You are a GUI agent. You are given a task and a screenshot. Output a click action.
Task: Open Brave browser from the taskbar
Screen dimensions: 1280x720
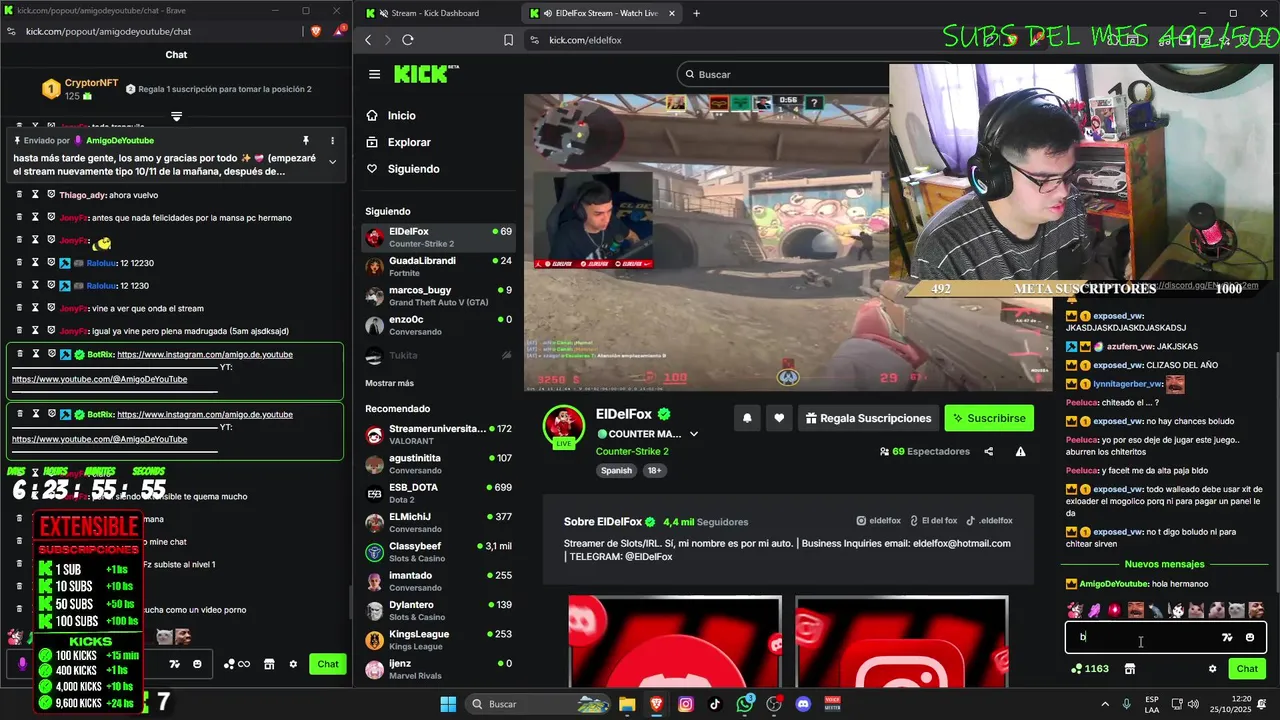point(657,704)
